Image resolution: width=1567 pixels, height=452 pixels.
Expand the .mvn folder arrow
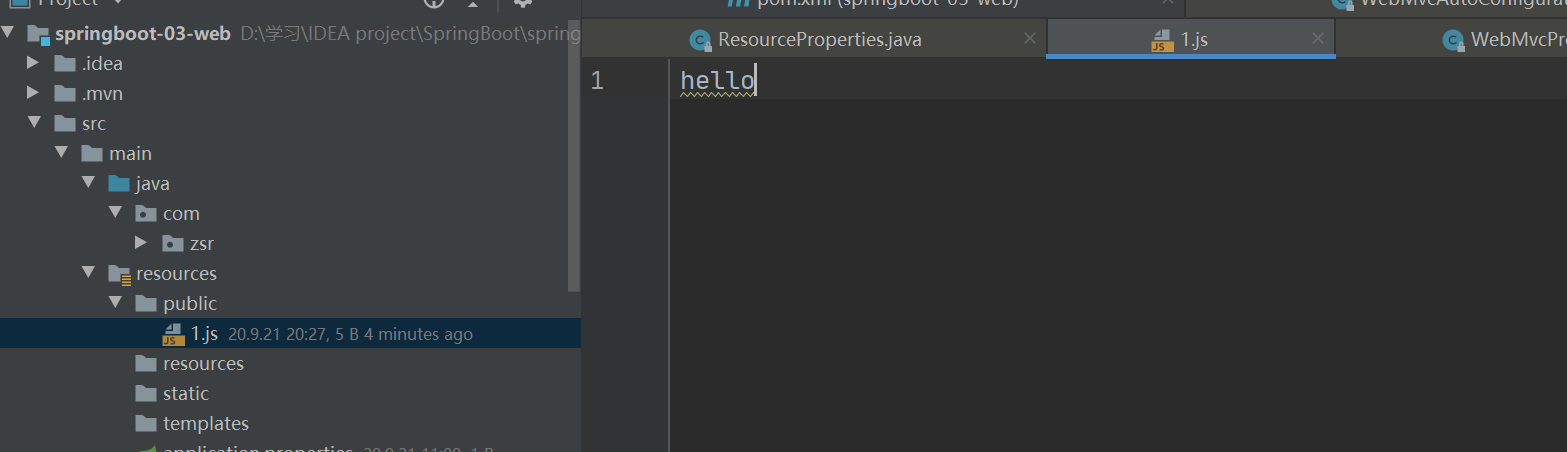[34, 93]
